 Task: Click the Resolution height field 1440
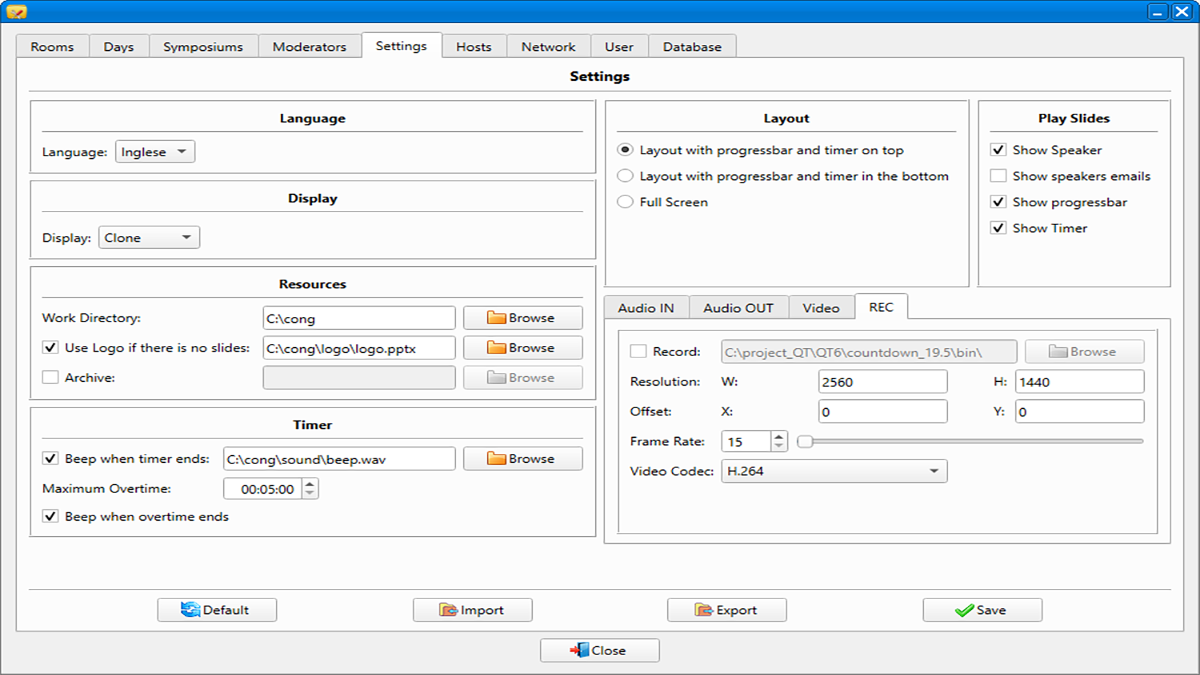[x=1080, y=382]
